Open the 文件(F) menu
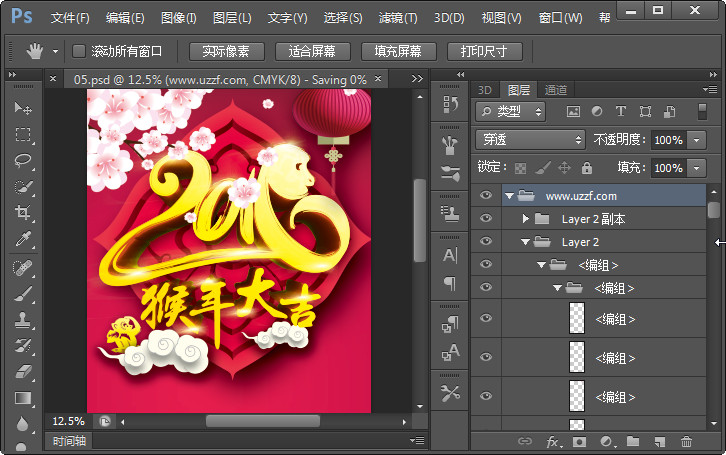Image resolution: width=726 pixels, height=455 pixels. (x=70, y=18)
